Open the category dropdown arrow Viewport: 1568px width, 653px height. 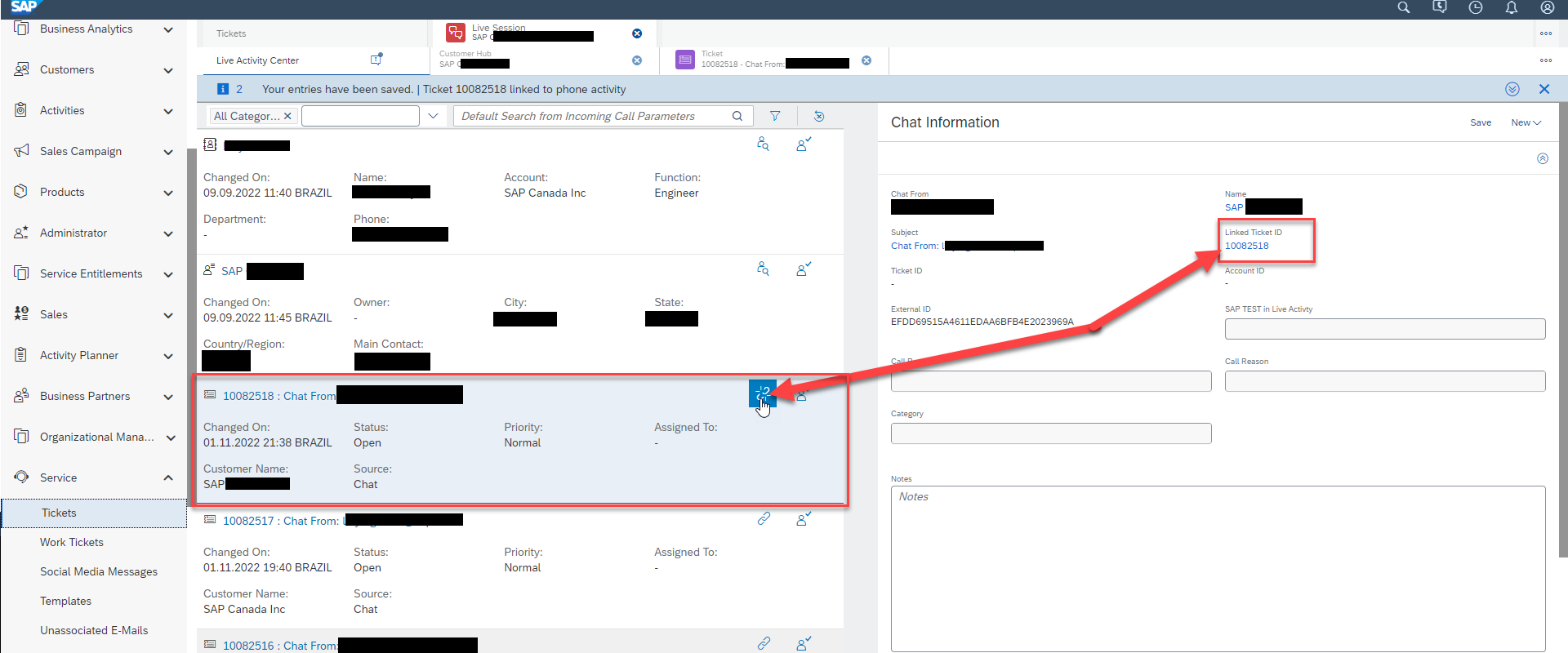433,116
